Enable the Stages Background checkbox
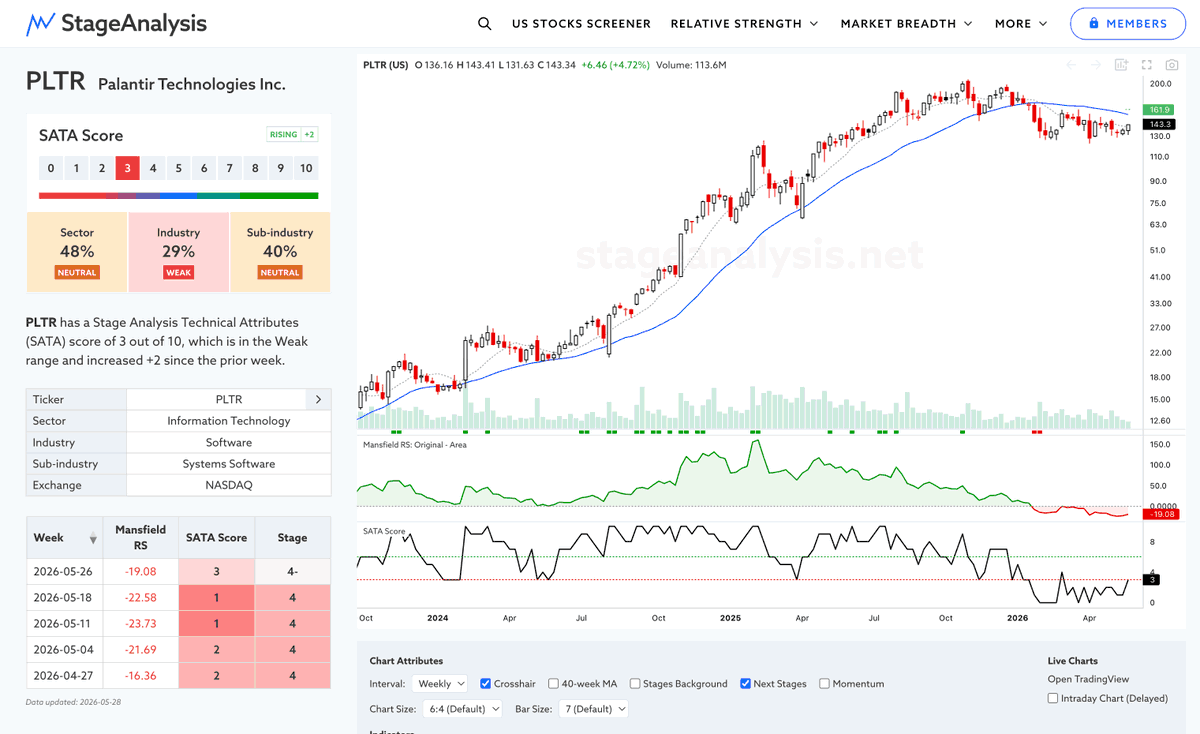 pos(636,684)
